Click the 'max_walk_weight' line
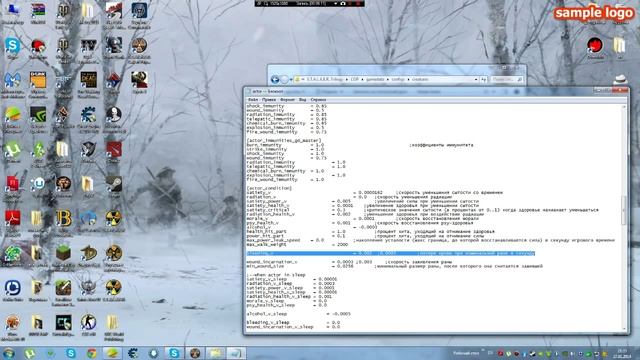Viewport: 640px width, 360px height. pos(297,244)
